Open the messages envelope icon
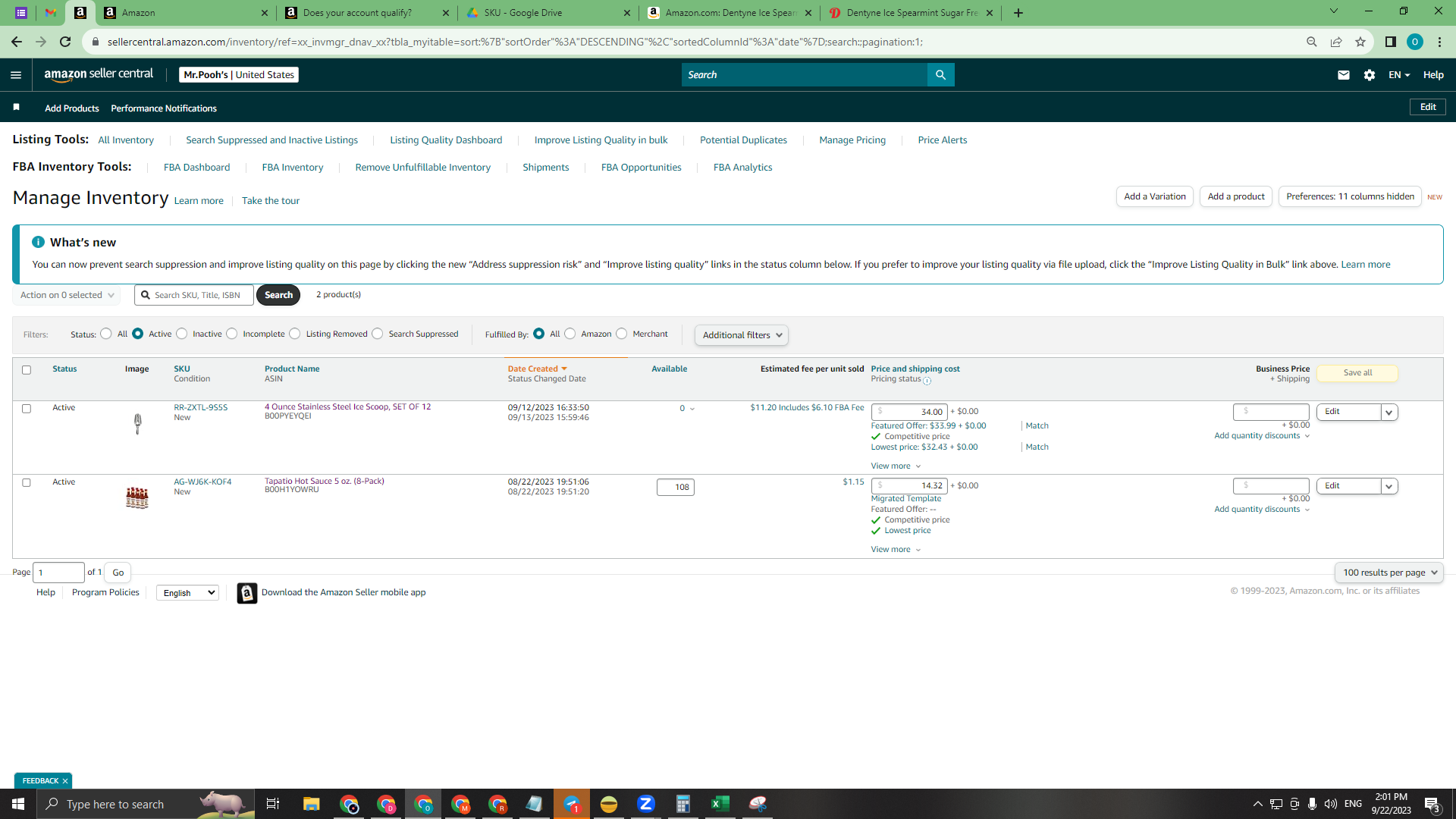1456x819 pixels. point(1343,74)
